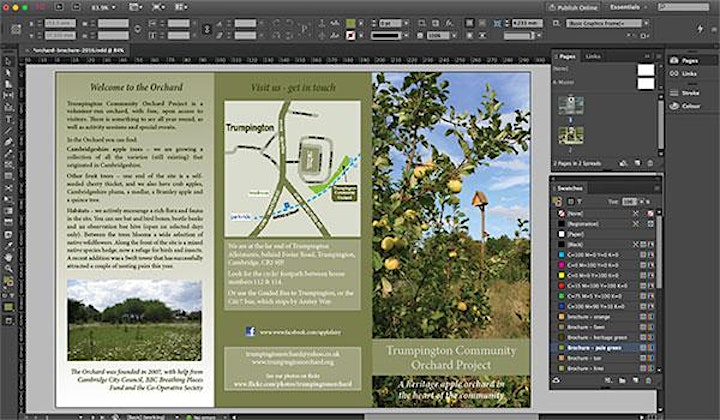Open the Screen Mode dropdown
Viewport: 720px width, 420px height.
coord(159,7)
